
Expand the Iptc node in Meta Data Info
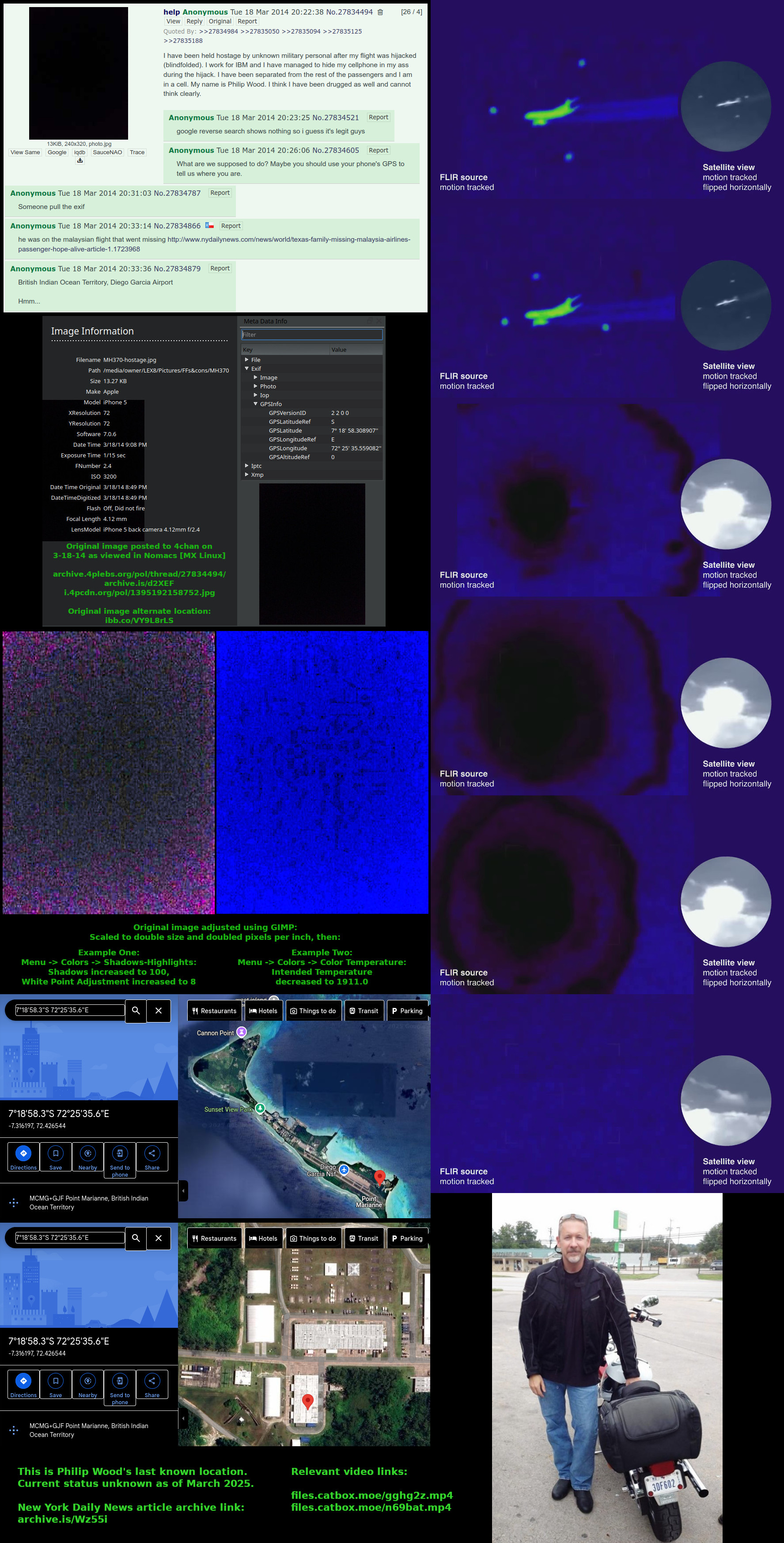247,465
